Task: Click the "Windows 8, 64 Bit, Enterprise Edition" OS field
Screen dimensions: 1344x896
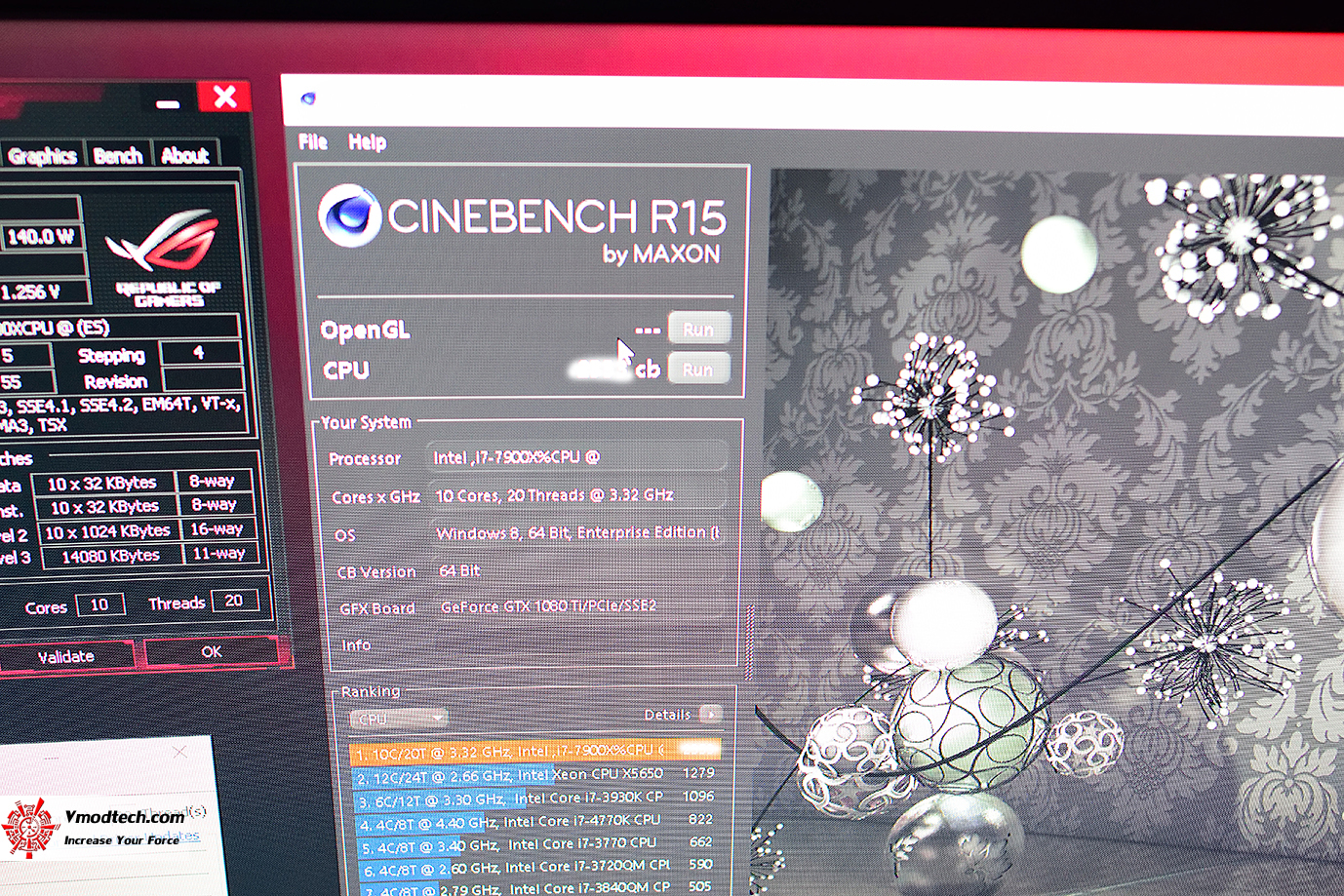Action: click(578, 532)
